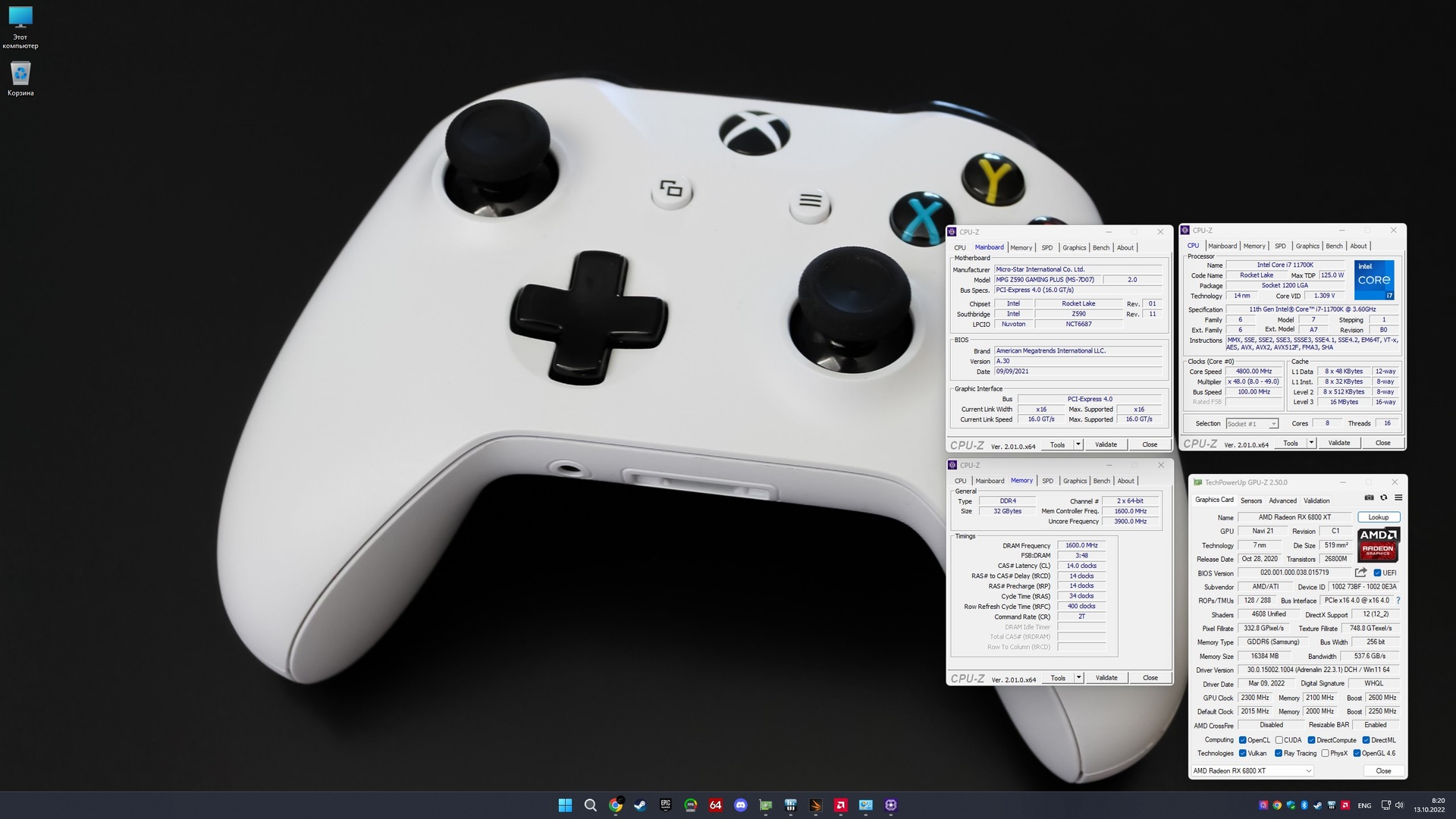Image resolution: width=1456 pixels, height=819 pixels.
Task: Open AMD Software from the center taskbar
Action: coord(841,805)
